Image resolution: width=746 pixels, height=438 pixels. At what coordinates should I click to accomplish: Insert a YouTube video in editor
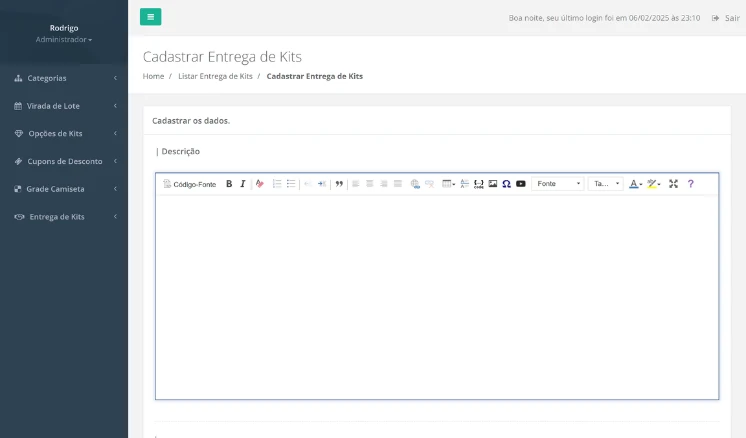(521, 184)
